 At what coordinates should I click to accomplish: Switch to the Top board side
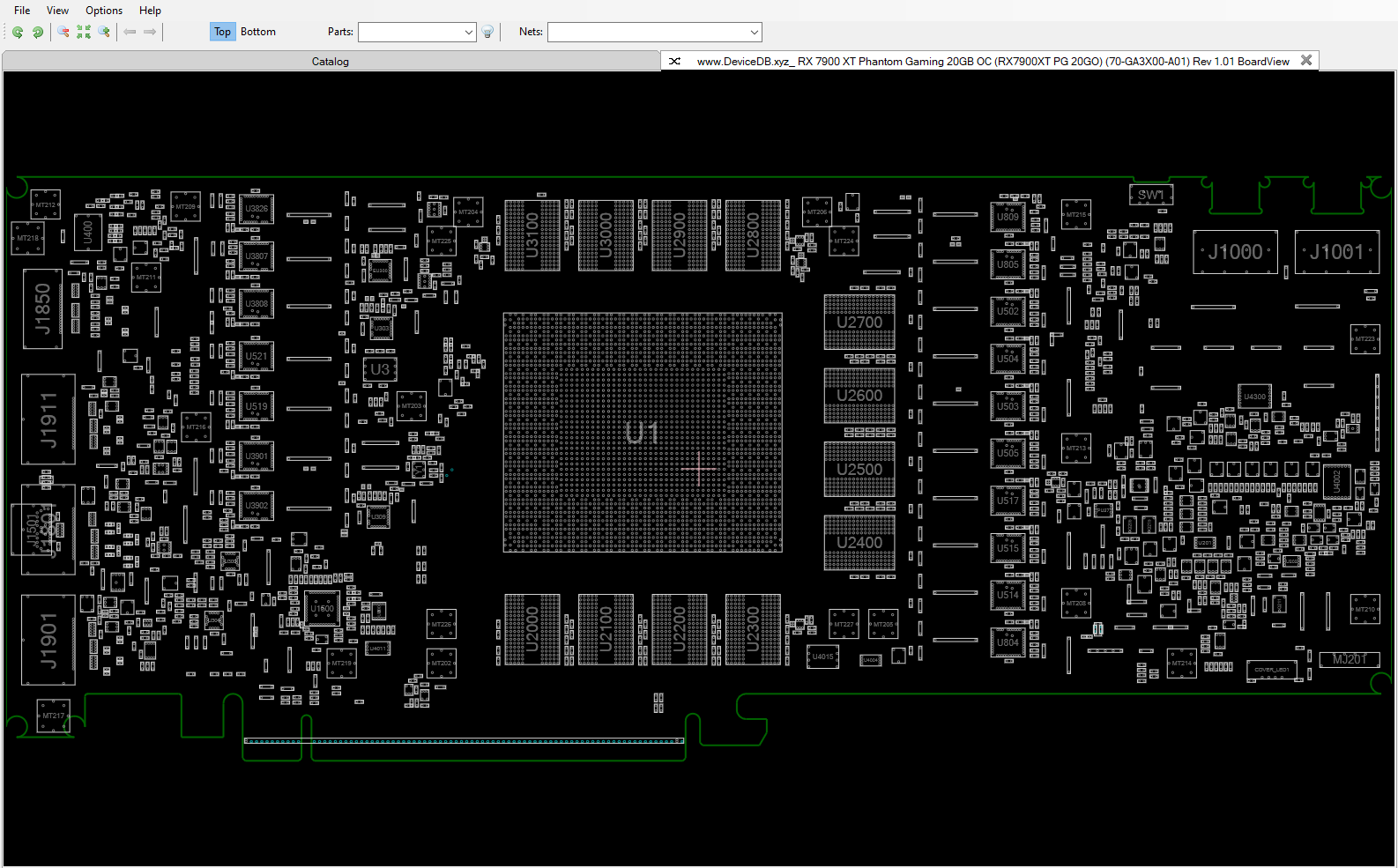(222, 32)
